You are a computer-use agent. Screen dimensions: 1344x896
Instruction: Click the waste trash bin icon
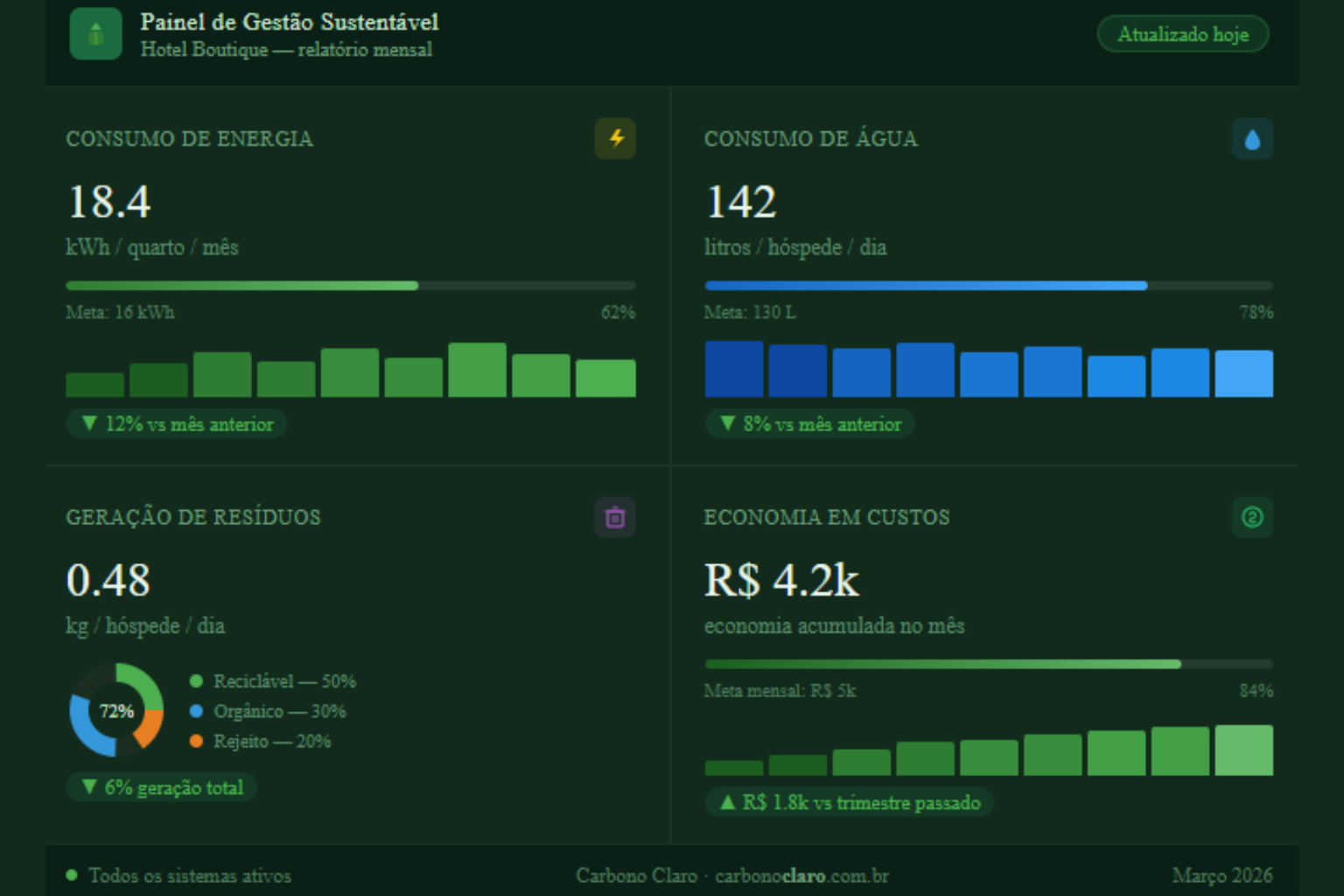click(615, 517)
